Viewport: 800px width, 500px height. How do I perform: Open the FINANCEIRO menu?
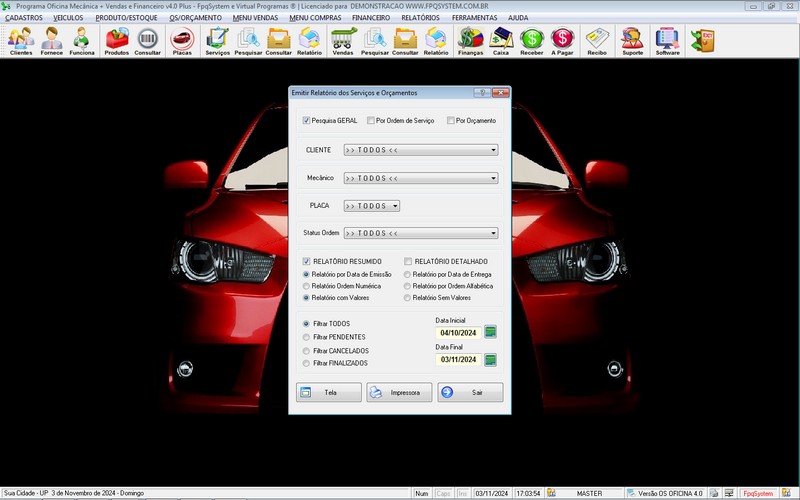point(371,18)
